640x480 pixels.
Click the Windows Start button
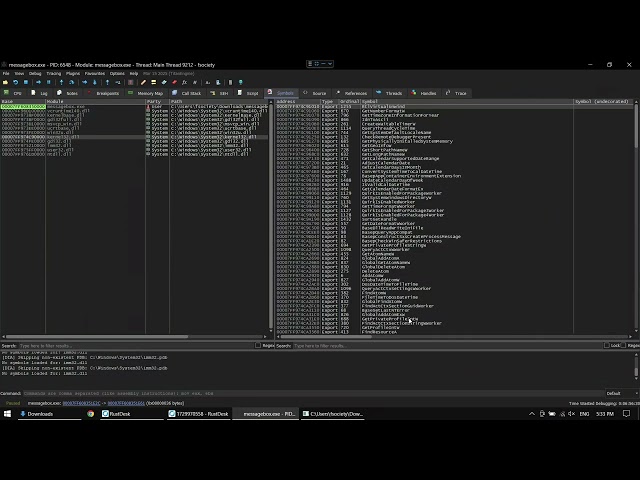pos(7,413)
